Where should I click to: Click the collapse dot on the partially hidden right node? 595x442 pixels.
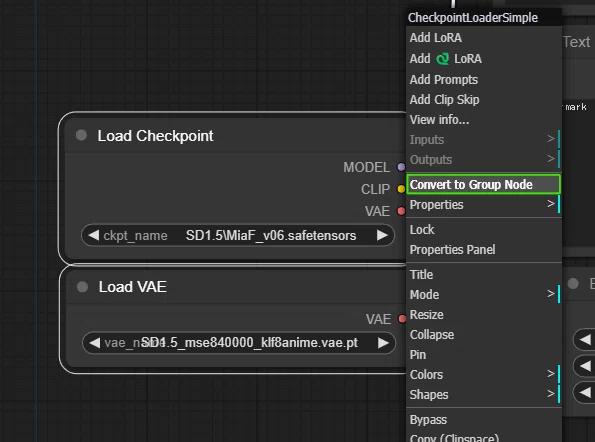[573, 283]
